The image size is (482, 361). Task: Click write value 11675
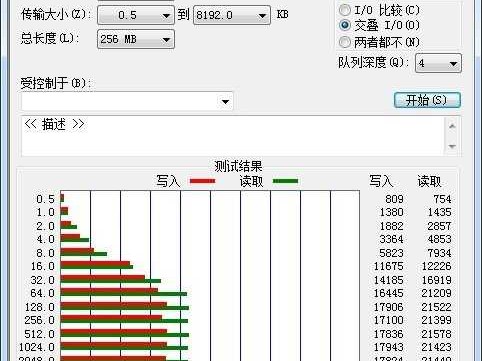click(x=389, y=266)
